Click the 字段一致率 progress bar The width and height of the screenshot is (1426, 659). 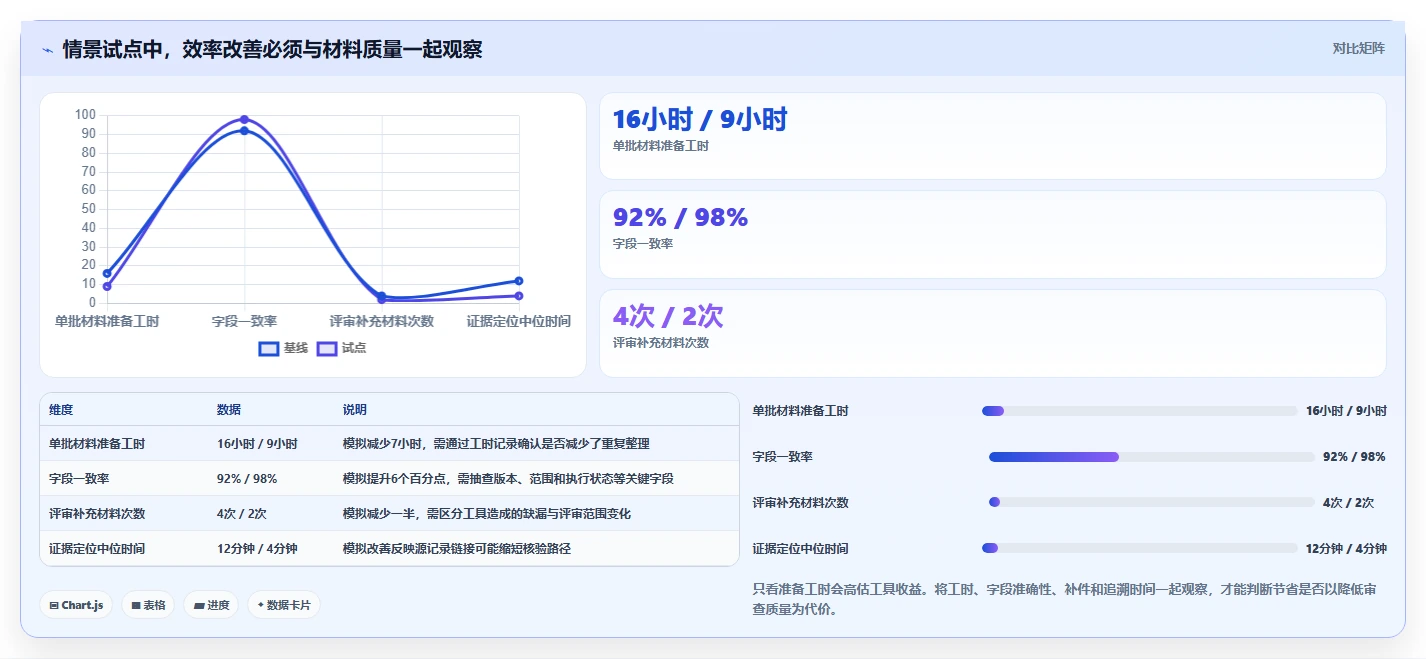(x=1151, y=457)
